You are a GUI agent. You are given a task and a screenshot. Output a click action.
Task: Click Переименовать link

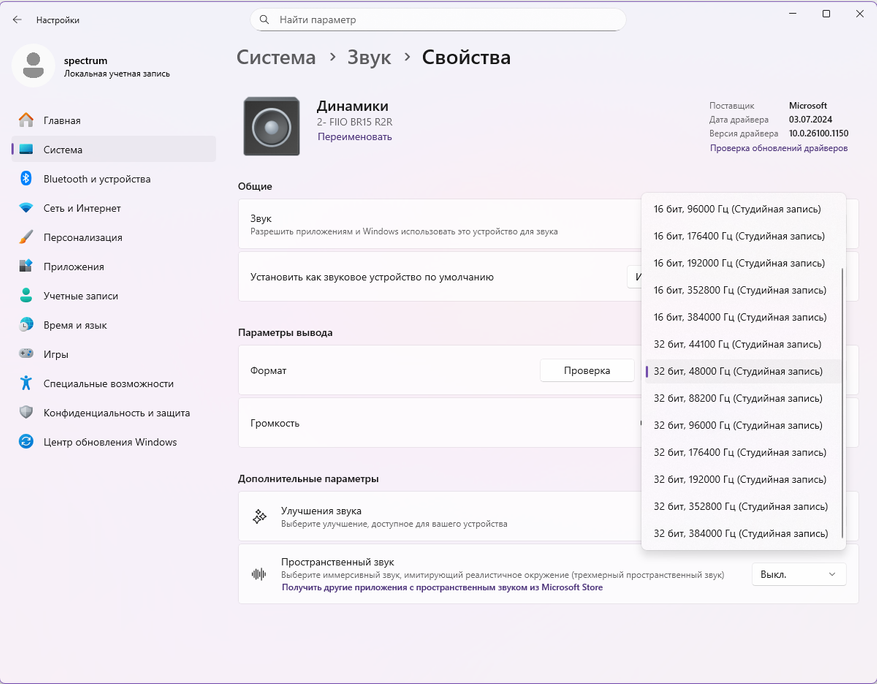(x=354, y=137)
